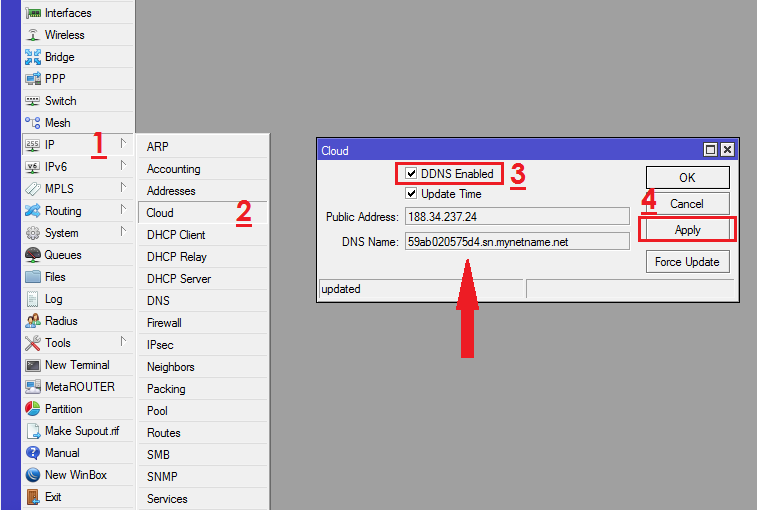Expand the System submenu arrow
This screenshot has height=510, width=757.
[123, 232]
